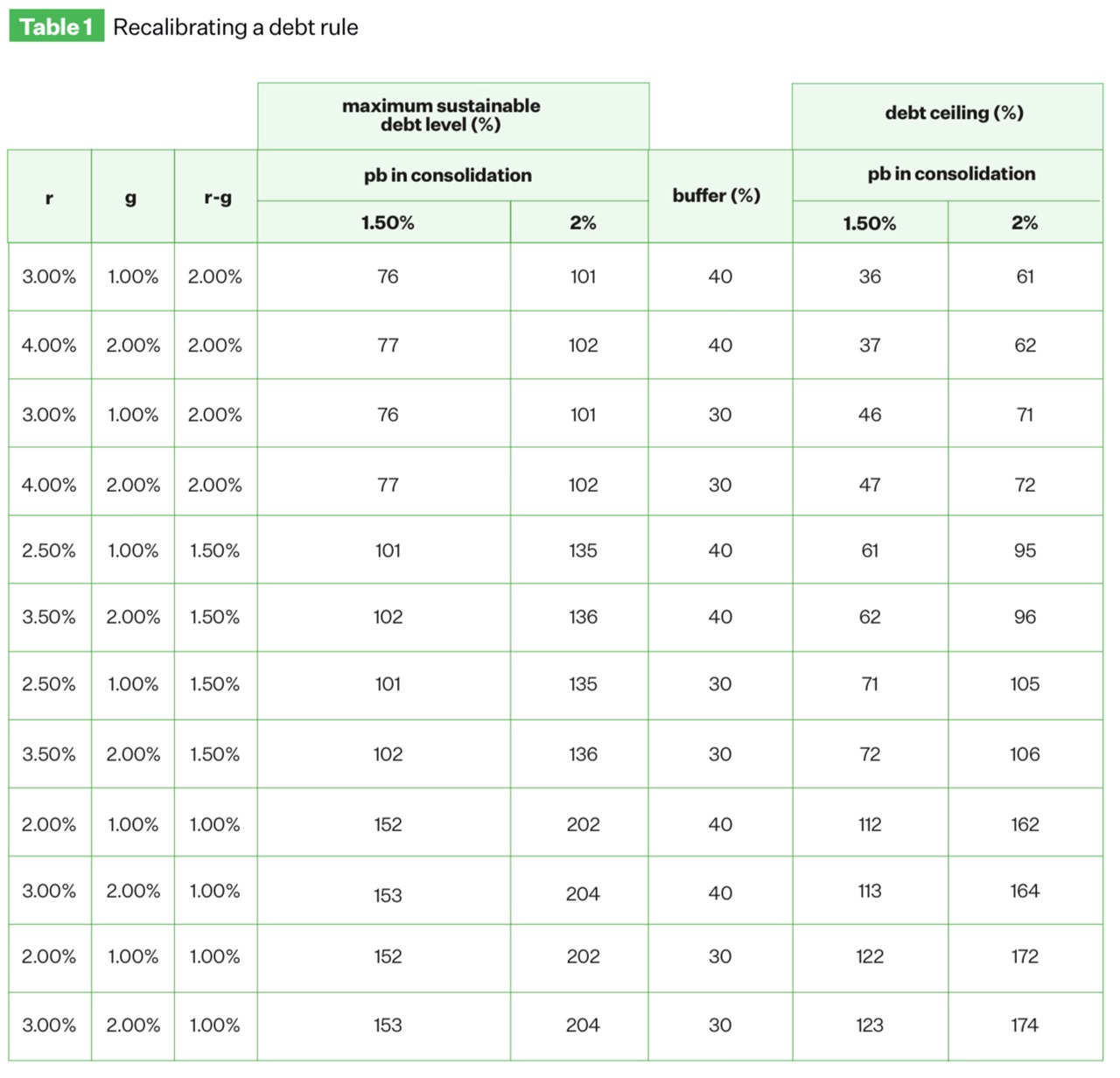The height and width of the screenshot is (1078, 1120).
Task: Select the cell with value 123
Action: pyautogui.click(x=870, y=1025)
